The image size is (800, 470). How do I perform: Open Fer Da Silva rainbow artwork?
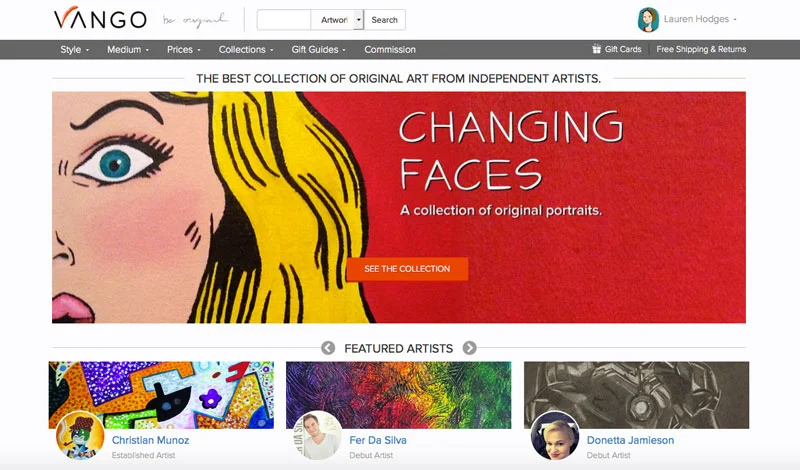click(398, 395)
